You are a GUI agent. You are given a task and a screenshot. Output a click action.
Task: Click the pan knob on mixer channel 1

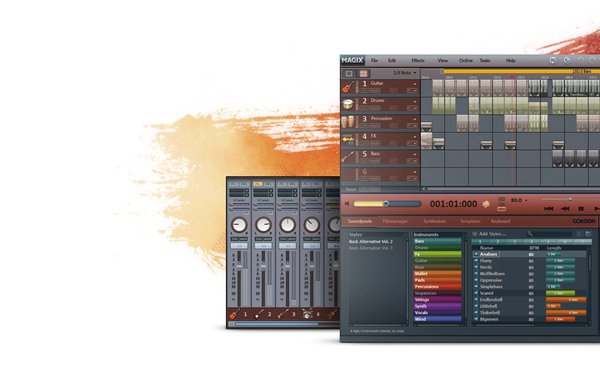point(240,225)
